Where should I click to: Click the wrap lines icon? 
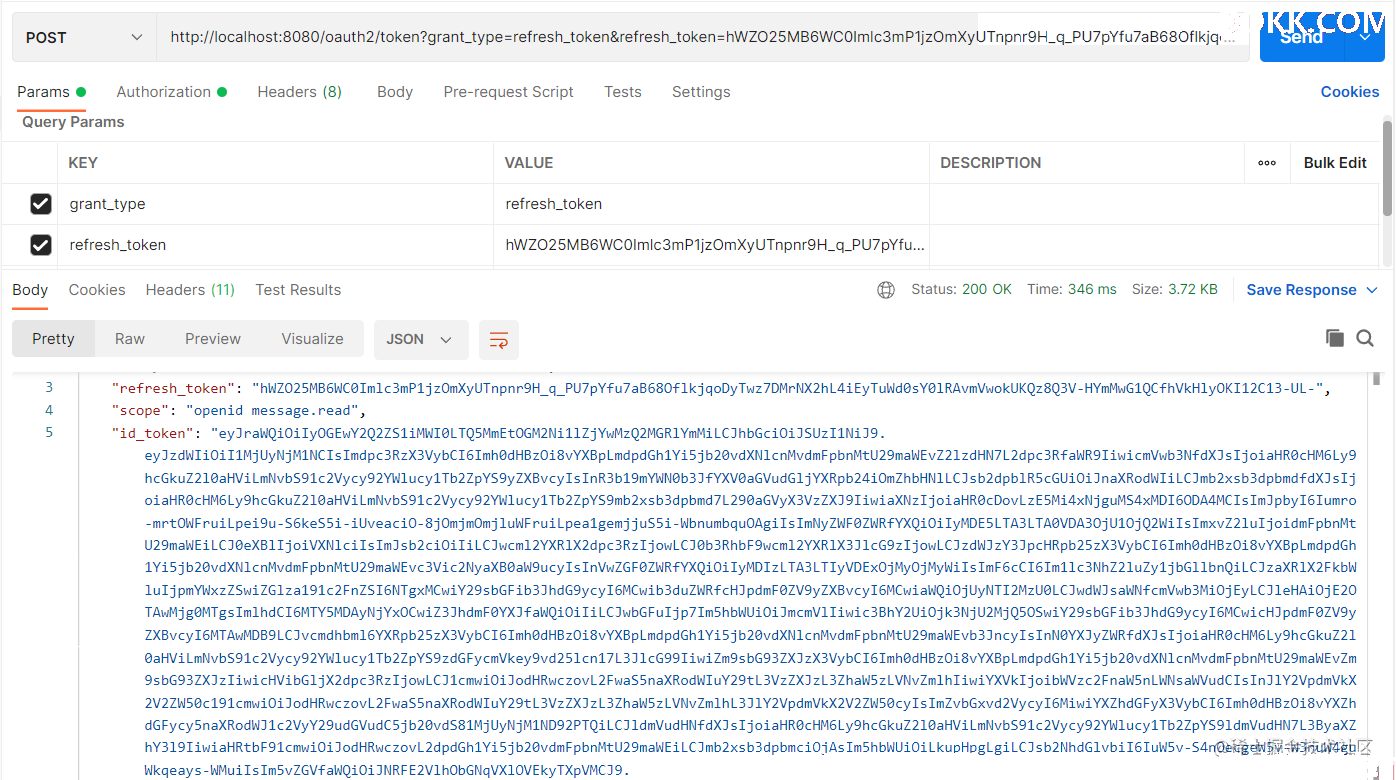point(498,340)
